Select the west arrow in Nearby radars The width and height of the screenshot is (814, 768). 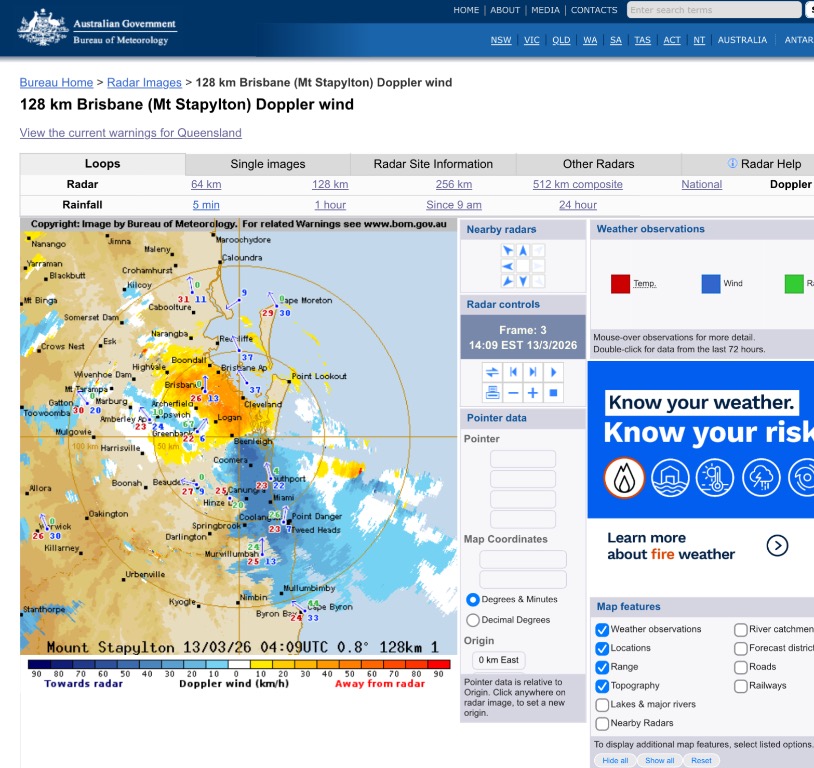pyautogui.click(x=508, y=266)
